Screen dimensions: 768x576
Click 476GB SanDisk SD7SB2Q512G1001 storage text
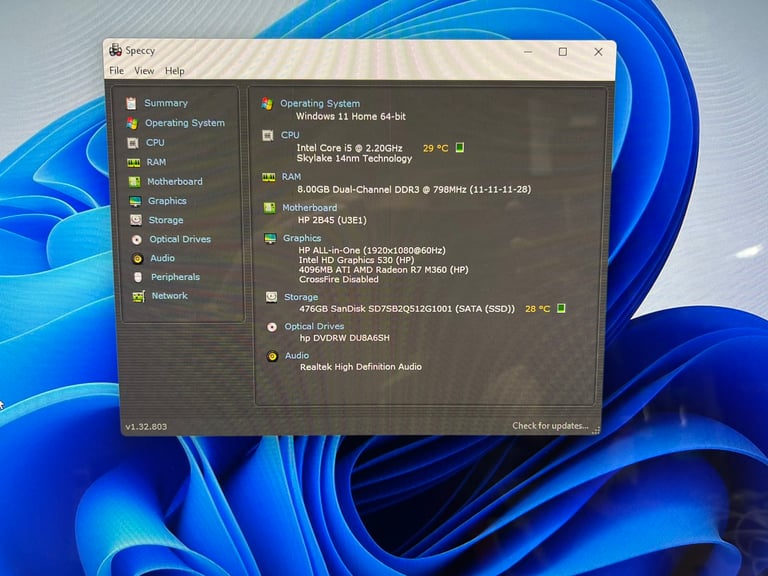pos(407,309)
